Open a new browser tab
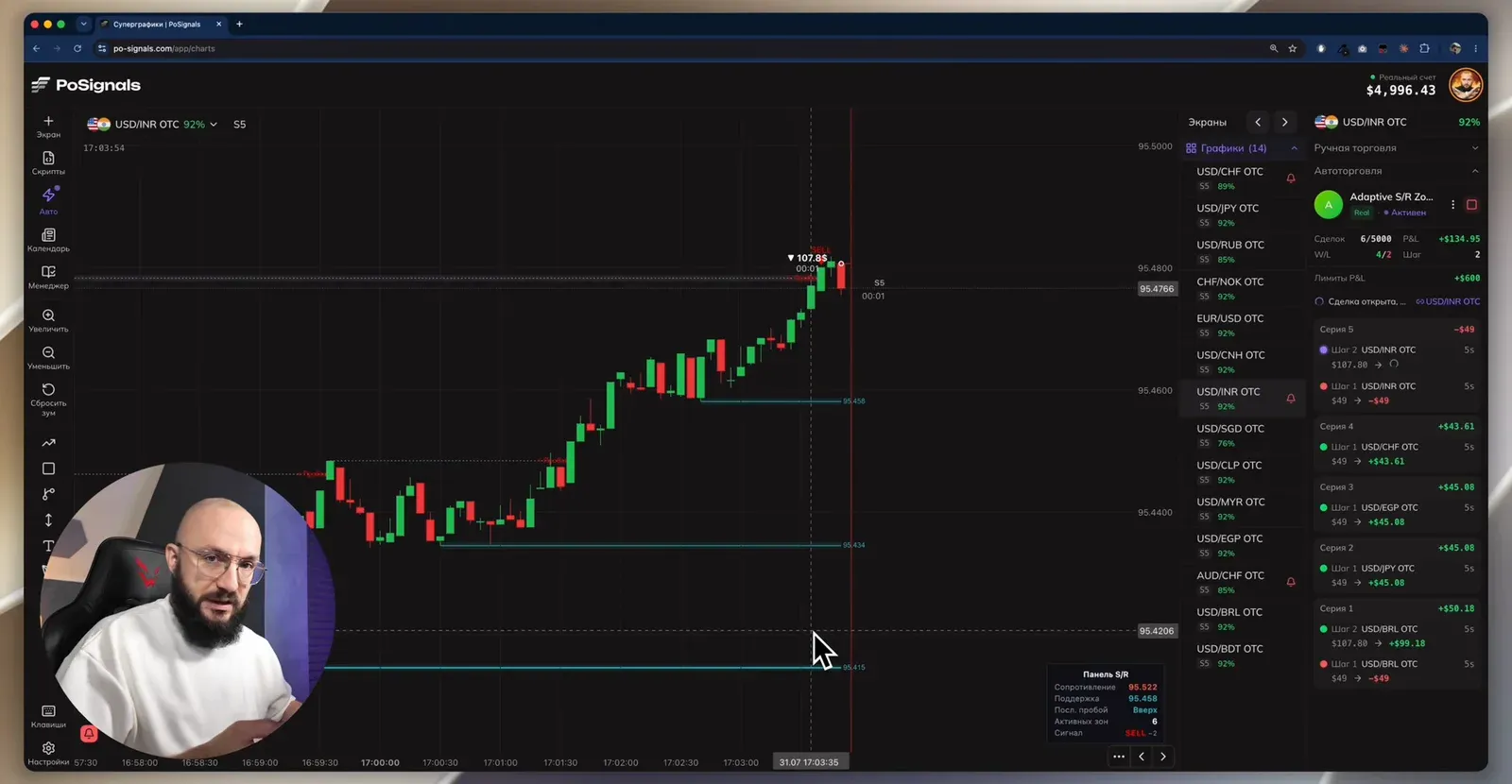The image size is (1512, 784). tap(239, 24)
